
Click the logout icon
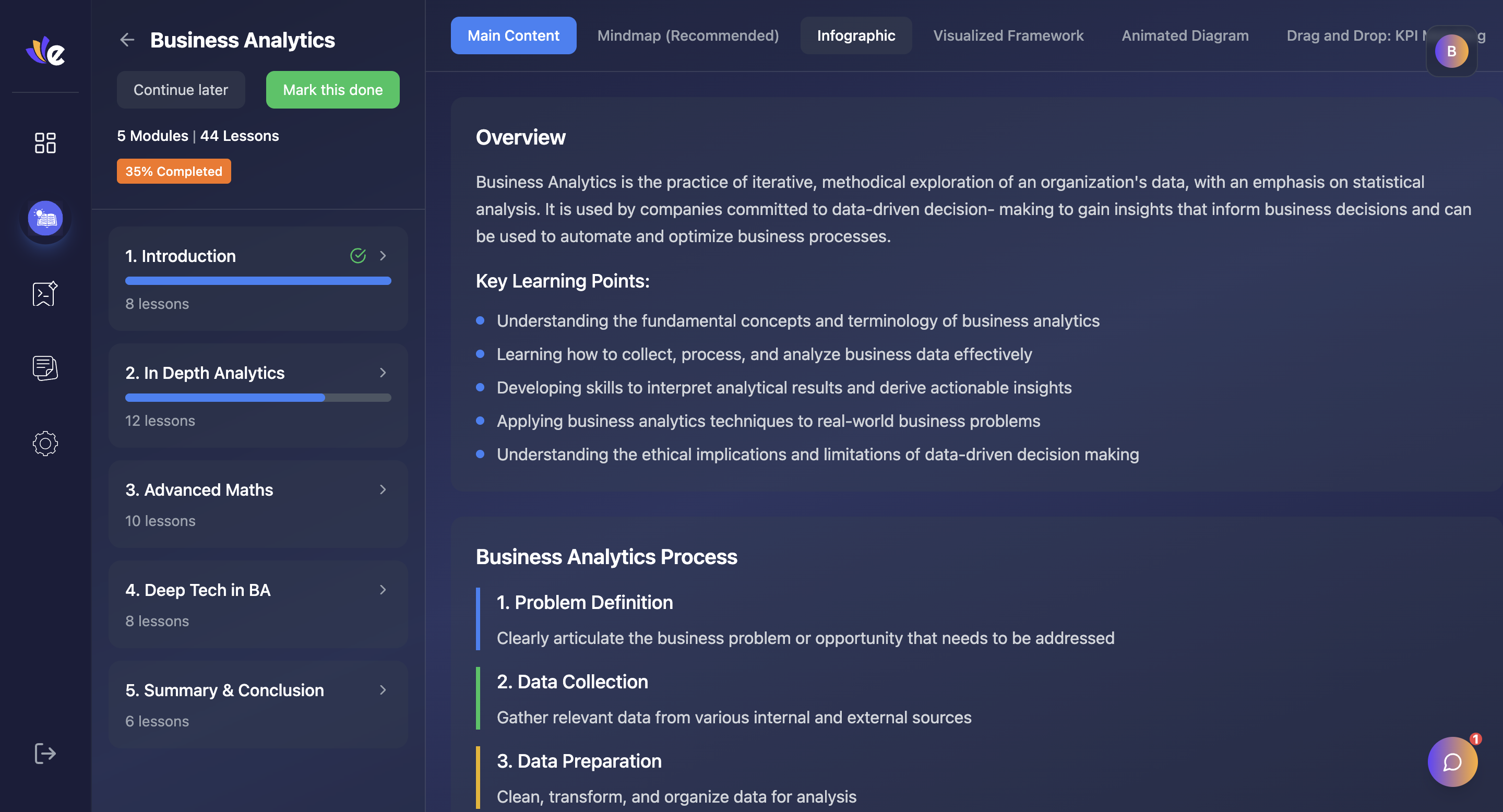(x=45, y=753)
